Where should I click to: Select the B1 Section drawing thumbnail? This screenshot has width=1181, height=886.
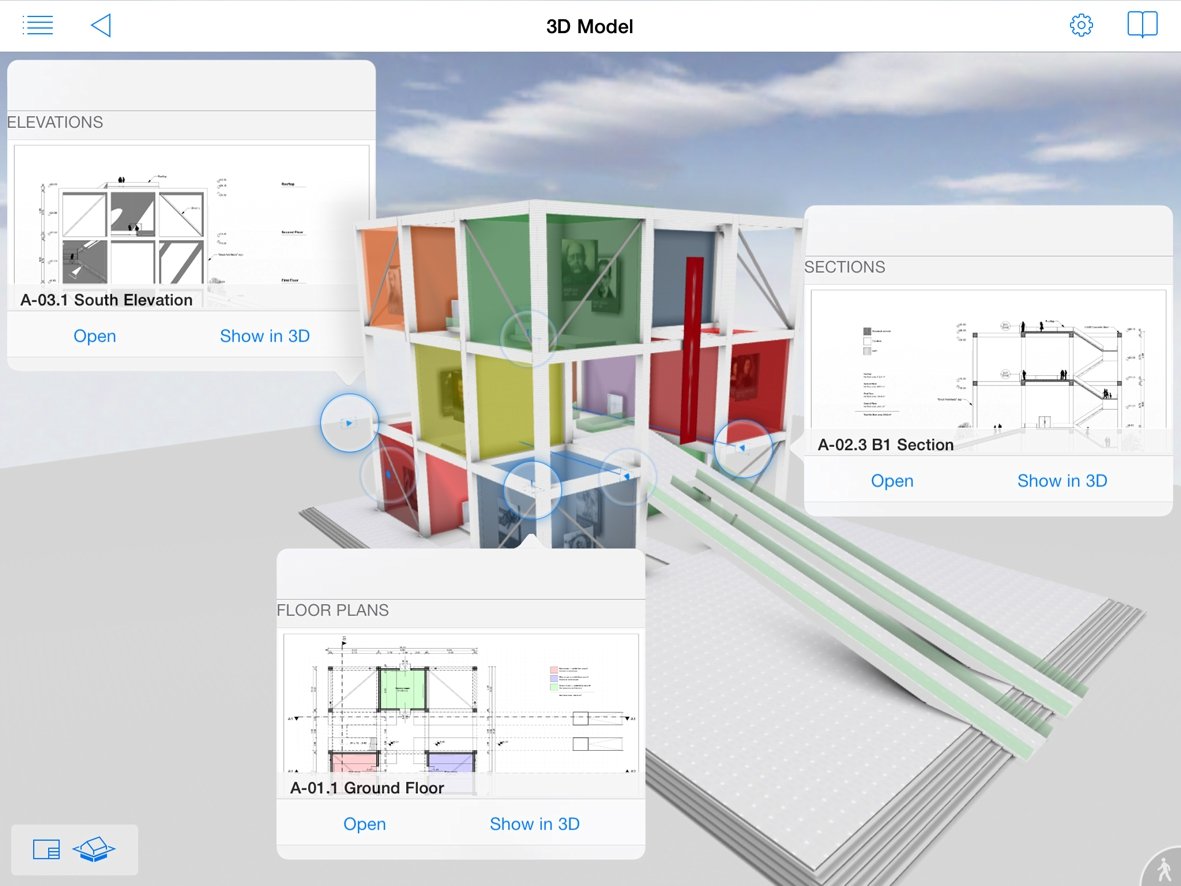[x=988, y=372]
